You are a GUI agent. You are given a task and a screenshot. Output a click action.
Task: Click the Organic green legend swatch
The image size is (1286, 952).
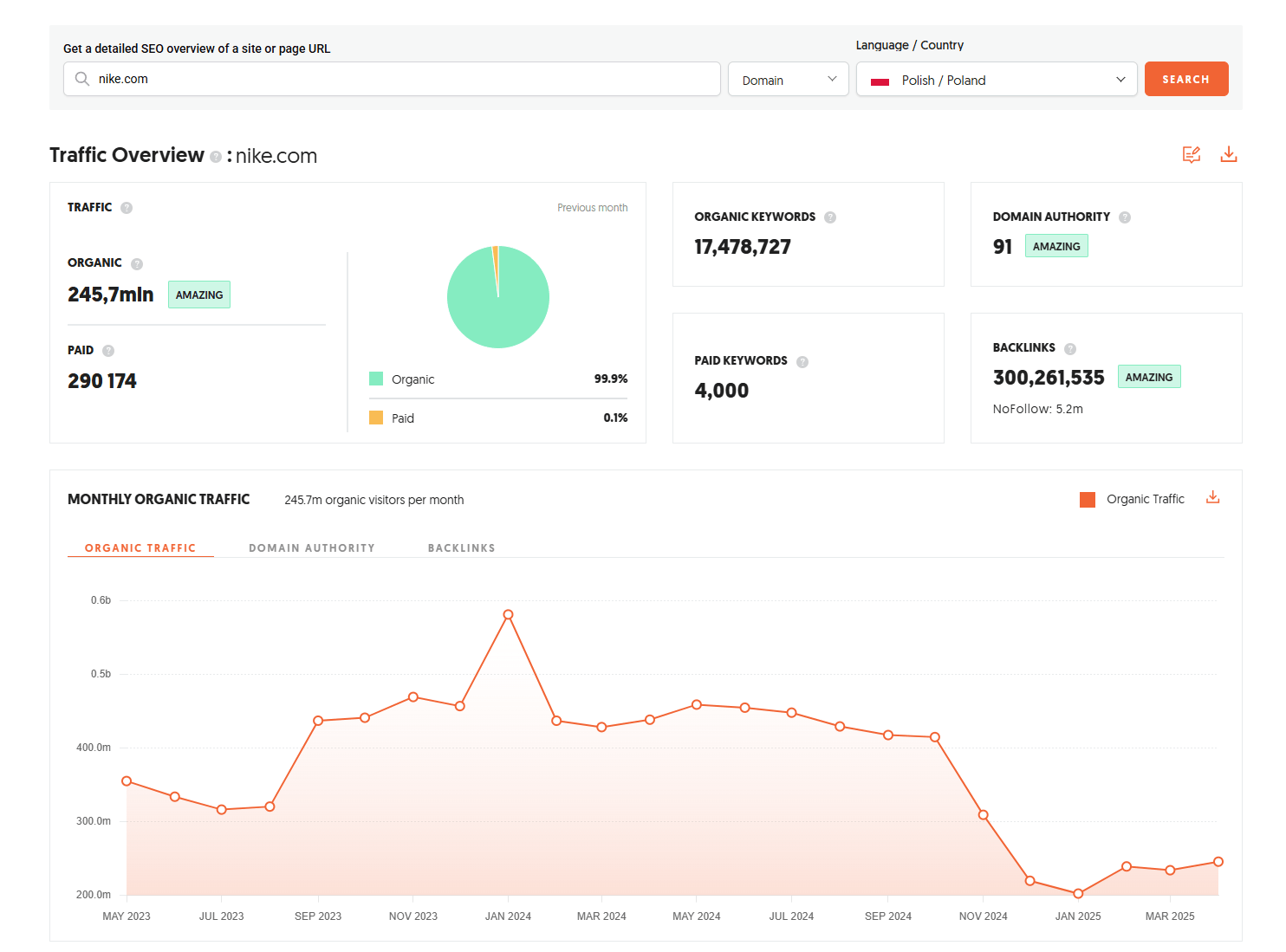376,379
